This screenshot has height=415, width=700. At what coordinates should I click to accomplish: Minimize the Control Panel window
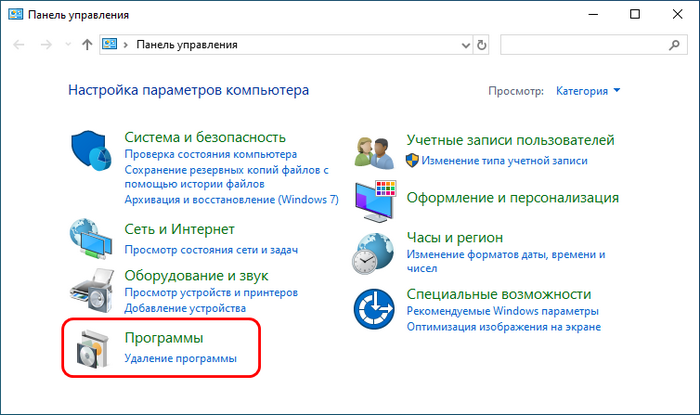pos(593,14)
